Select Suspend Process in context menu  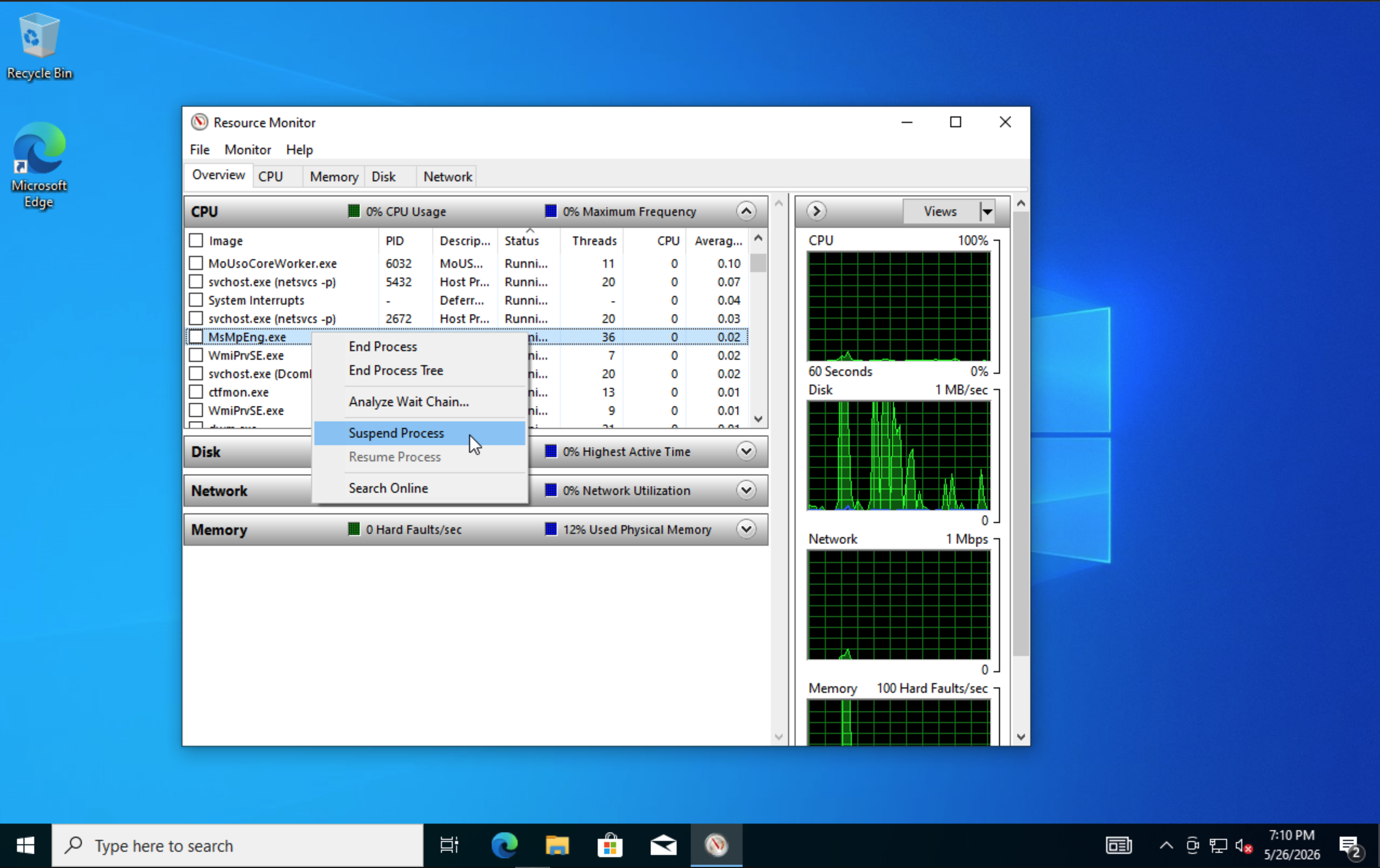tap(419, 433)
